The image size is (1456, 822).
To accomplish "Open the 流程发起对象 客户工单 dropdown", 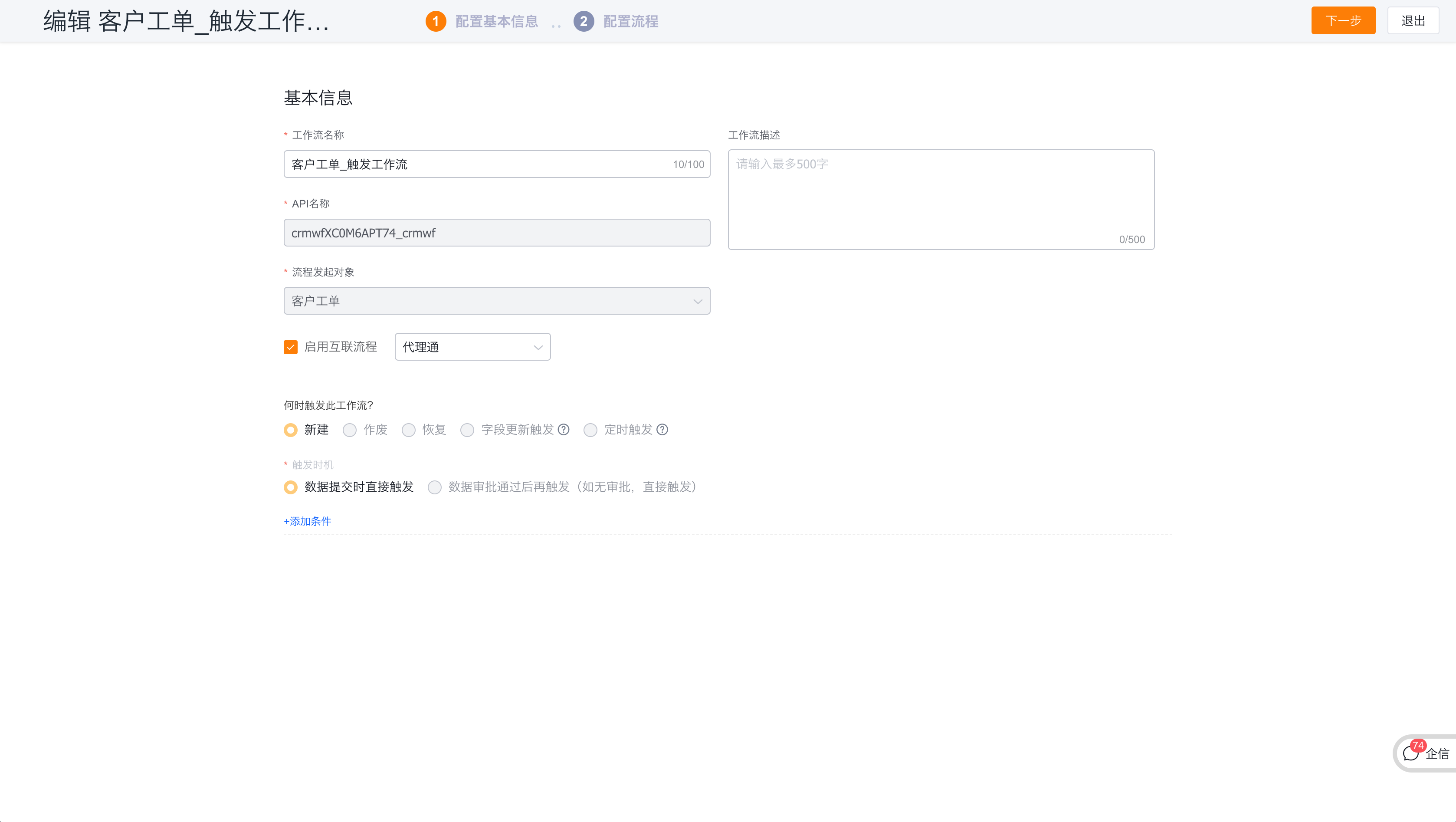I will coord(497,301).
